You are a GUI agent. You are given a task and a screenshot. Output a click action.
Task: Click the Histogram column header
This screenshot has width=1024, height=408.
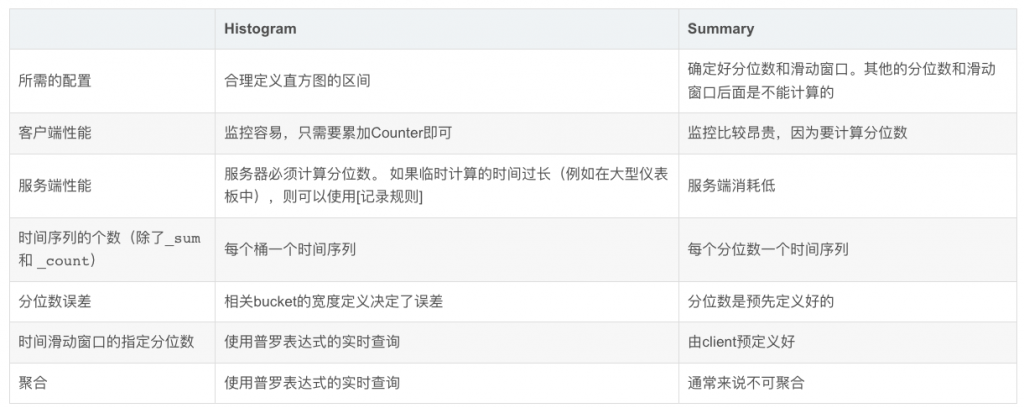(x=260, y=29)
